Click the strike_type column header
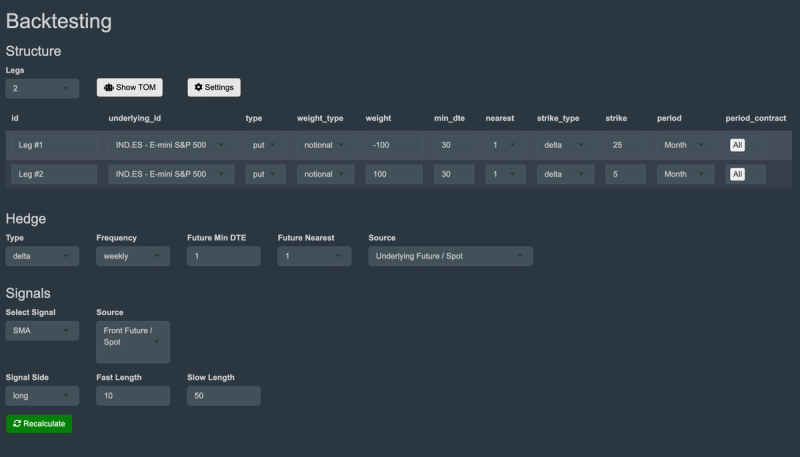 [x=558, y=118]
